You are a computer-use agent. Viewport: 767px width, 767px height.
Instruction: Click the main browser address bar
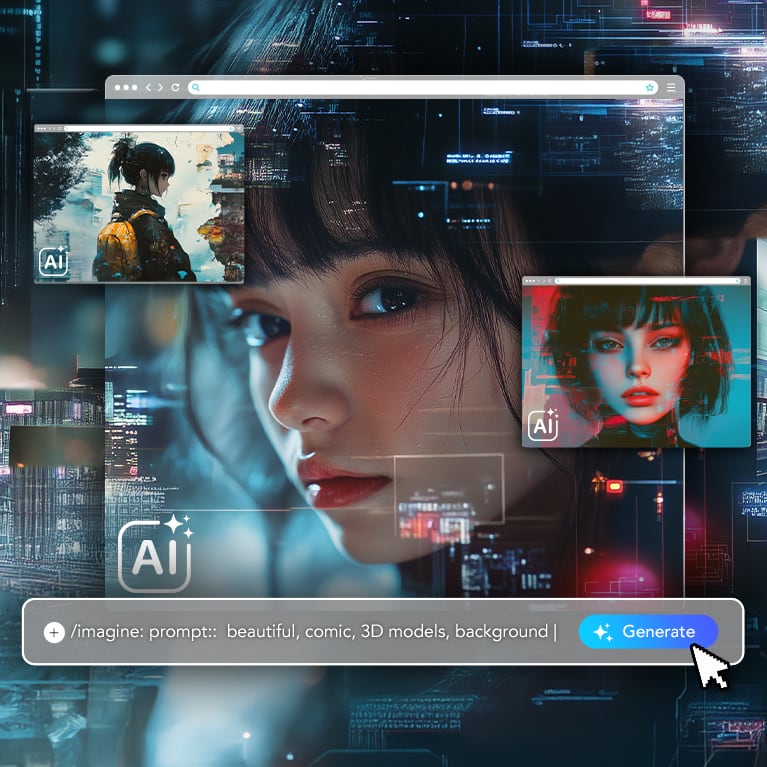point(420,88)
